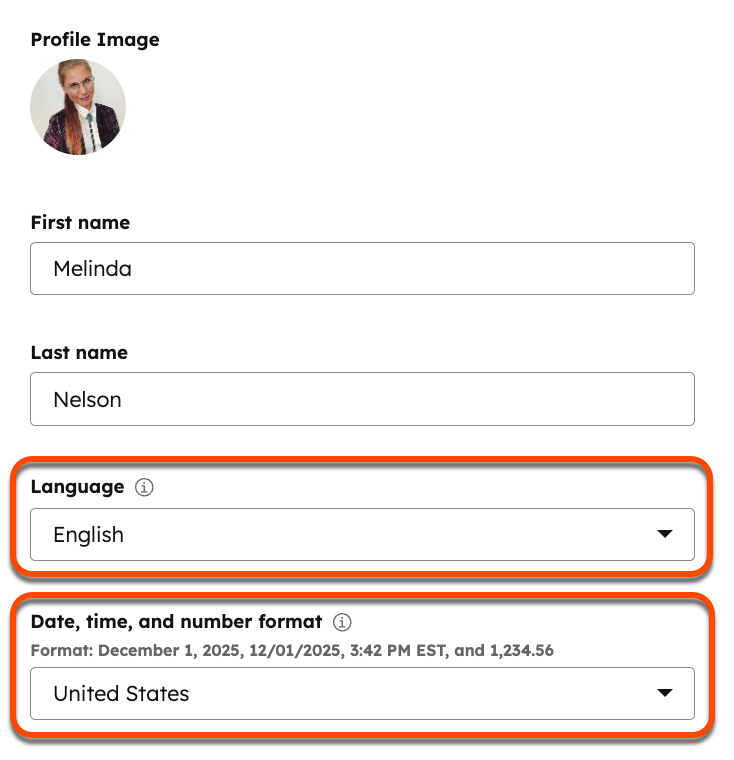This screenshot has height=760, width=734.
Task: Click the info icon next to Language
Action: 144,488
